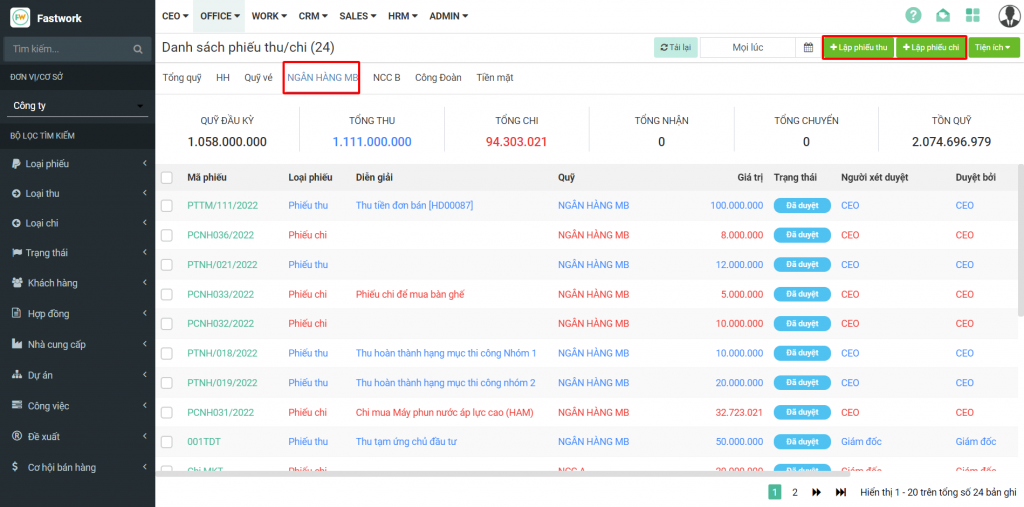1024x507 pixels.
Task: Expand the Tiện ích dropdown button
Action: 993,47
